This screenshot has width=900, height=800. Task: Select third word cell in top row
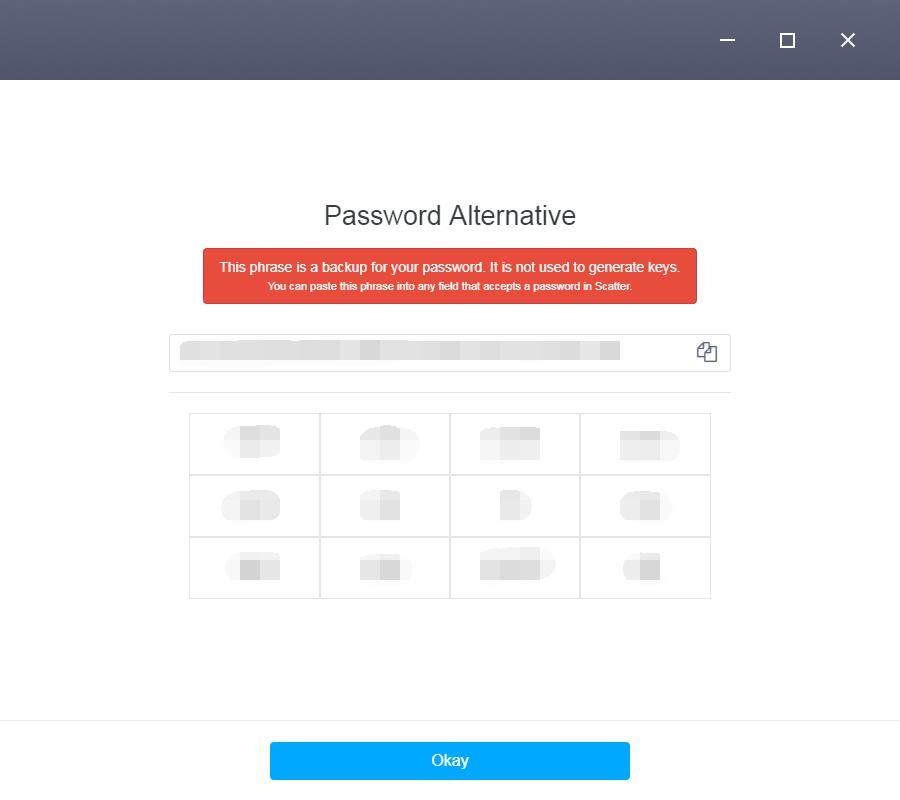tap(515, 444)
